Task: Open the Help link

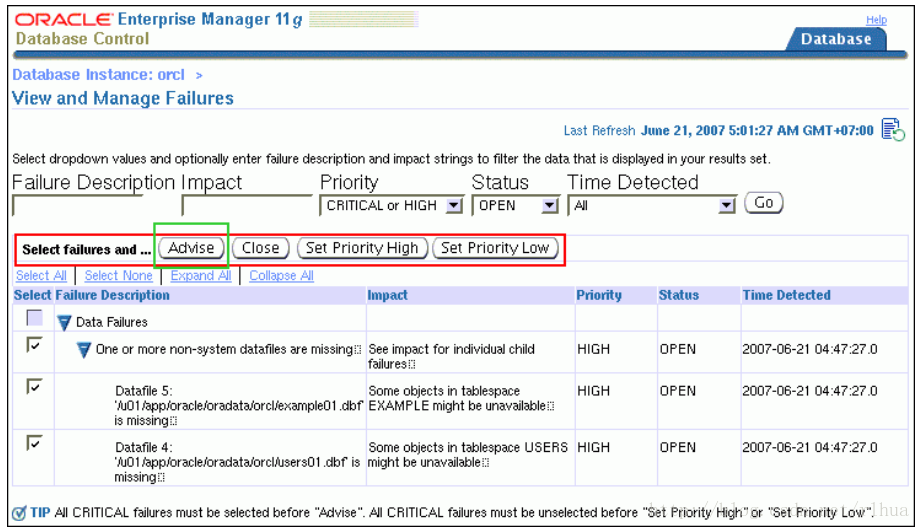Action: 876,20
